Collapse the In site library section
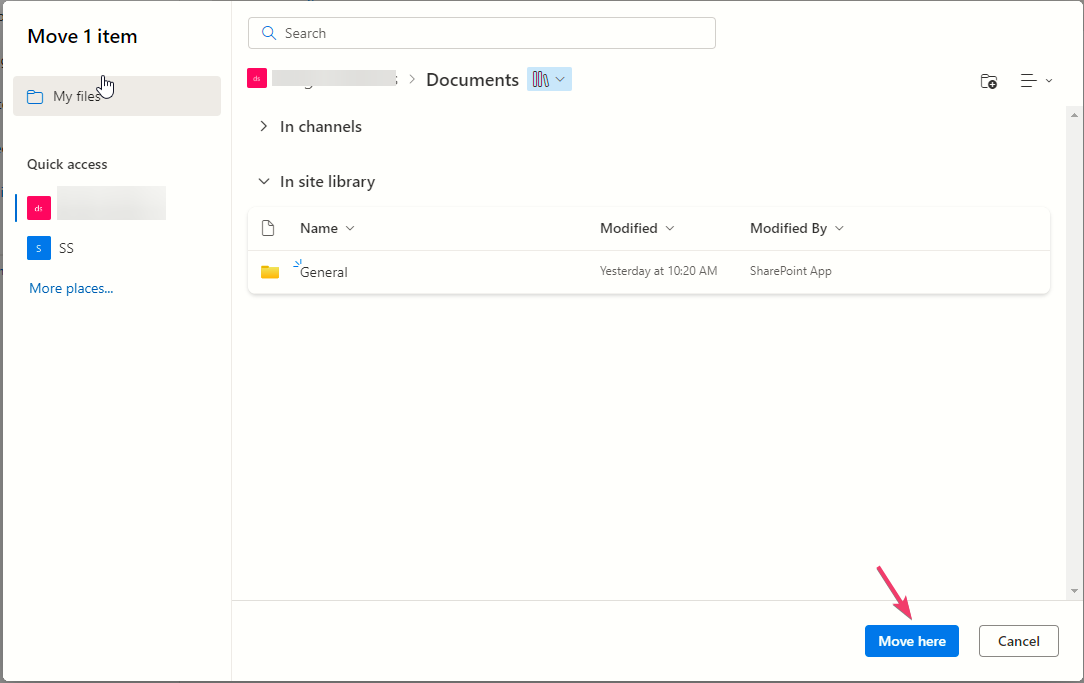 point(264,182)
